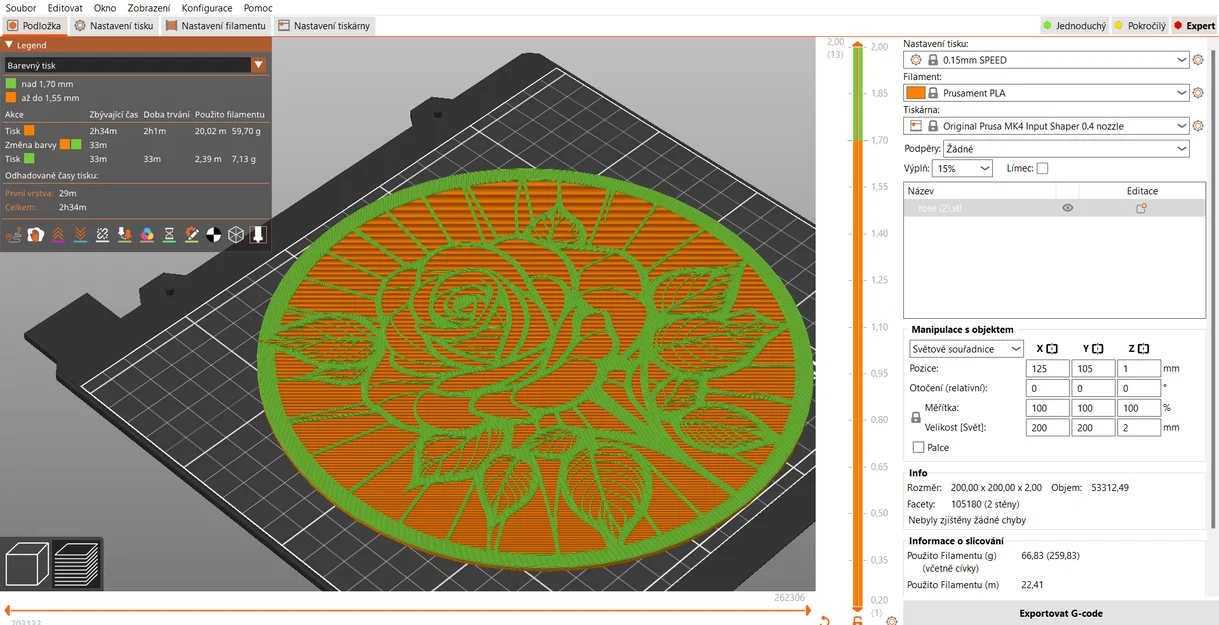
Task: Enable the Palce checkbox
Action: tap(917, 447)
